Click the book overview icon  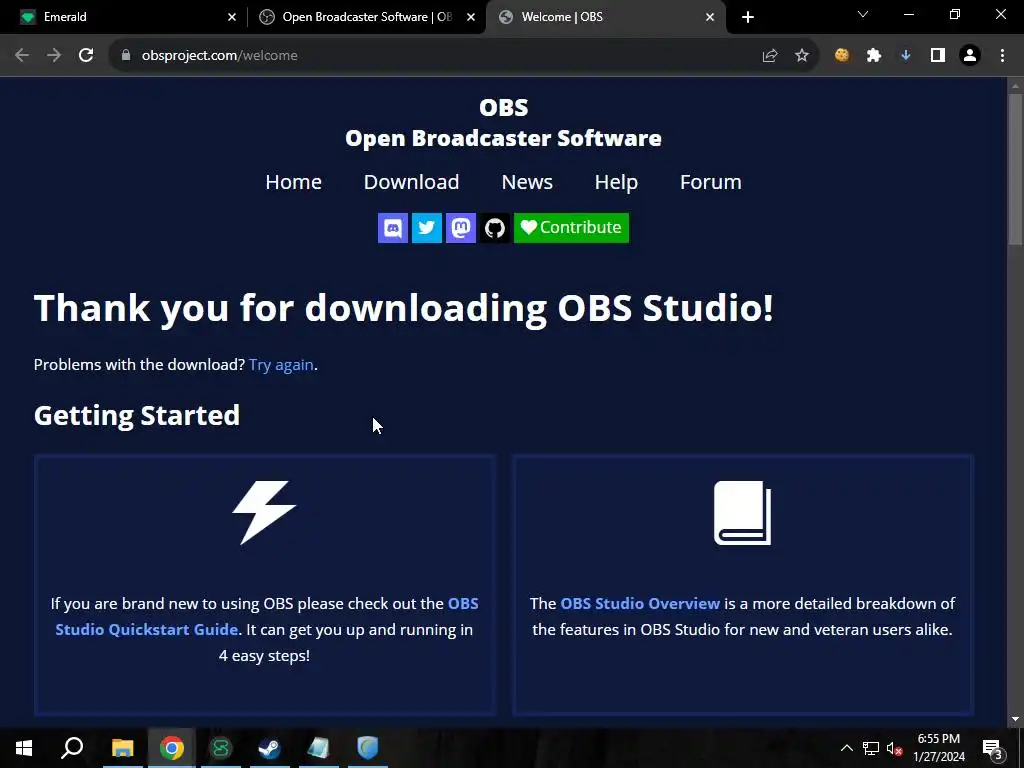point(743,513)
